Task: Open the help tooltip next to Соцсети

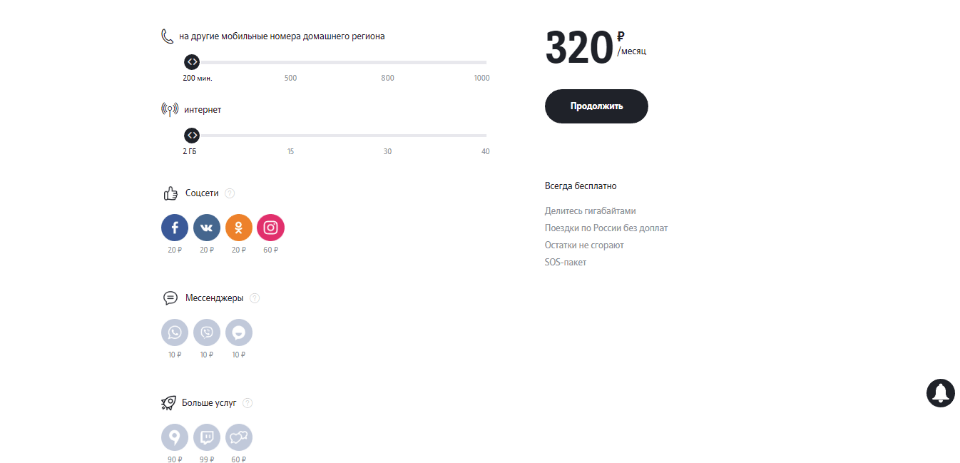Action: tap(230, 193)
